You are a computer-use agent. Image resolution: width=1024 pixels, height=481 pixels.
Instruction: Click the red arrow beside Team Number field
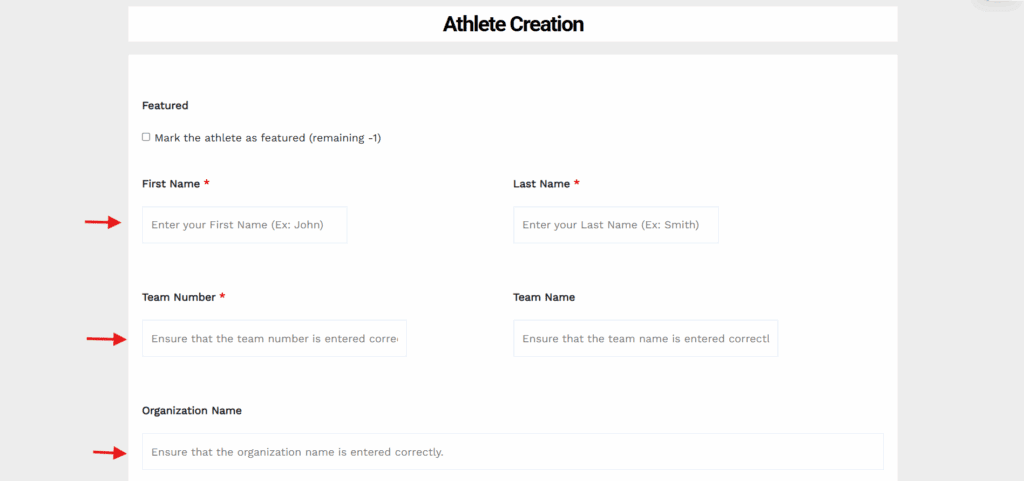(x=106, y=339)
